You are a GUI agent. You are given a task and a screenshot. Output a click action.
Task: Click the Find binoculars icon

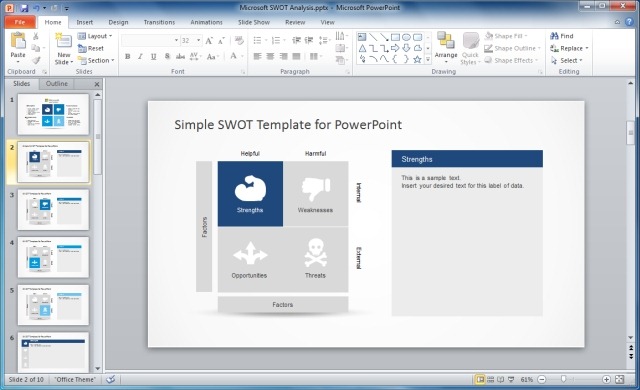click(x=554, y=36)
